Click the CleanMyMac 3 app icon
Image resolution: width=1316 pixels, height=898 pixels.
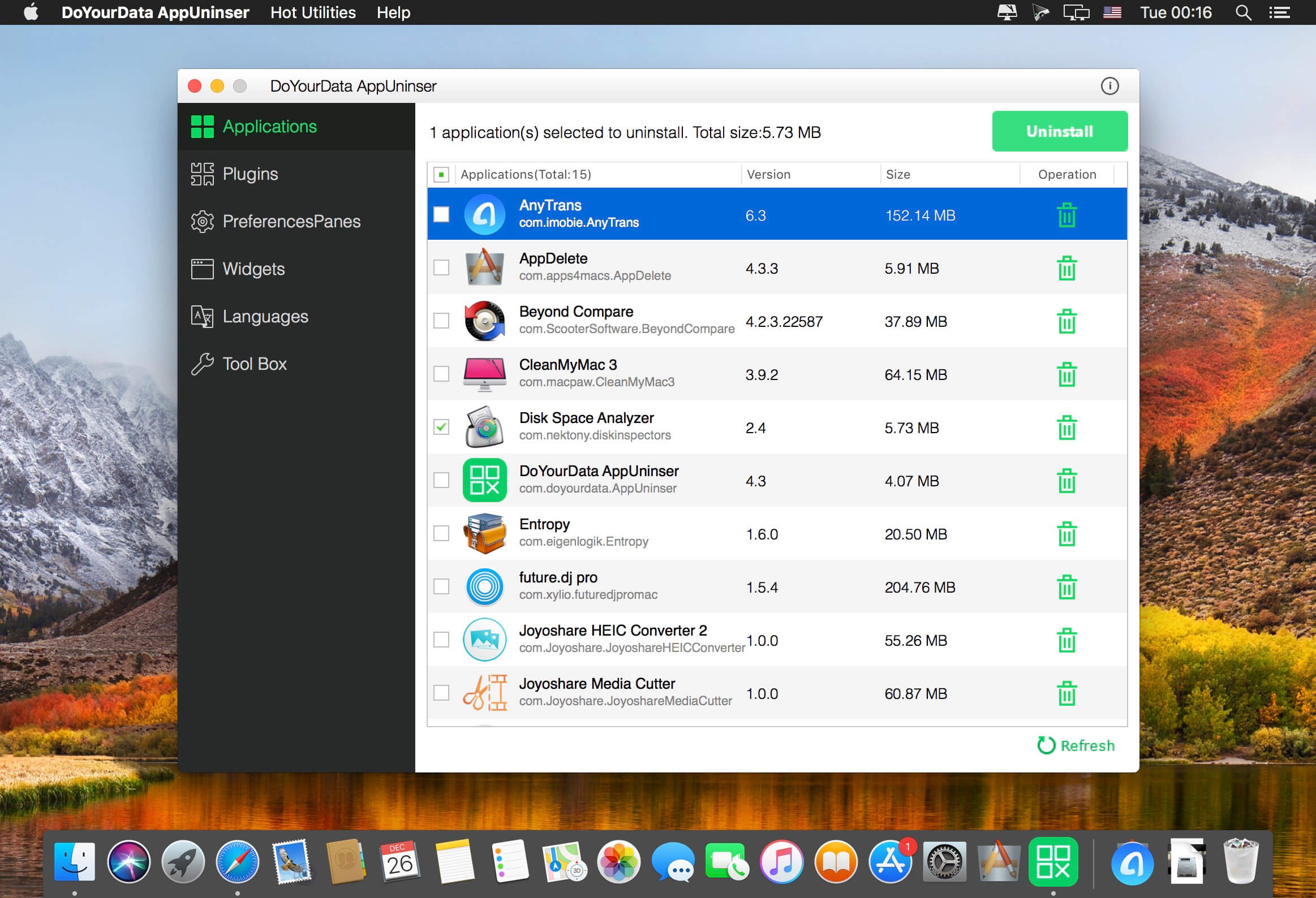[484, 374]
